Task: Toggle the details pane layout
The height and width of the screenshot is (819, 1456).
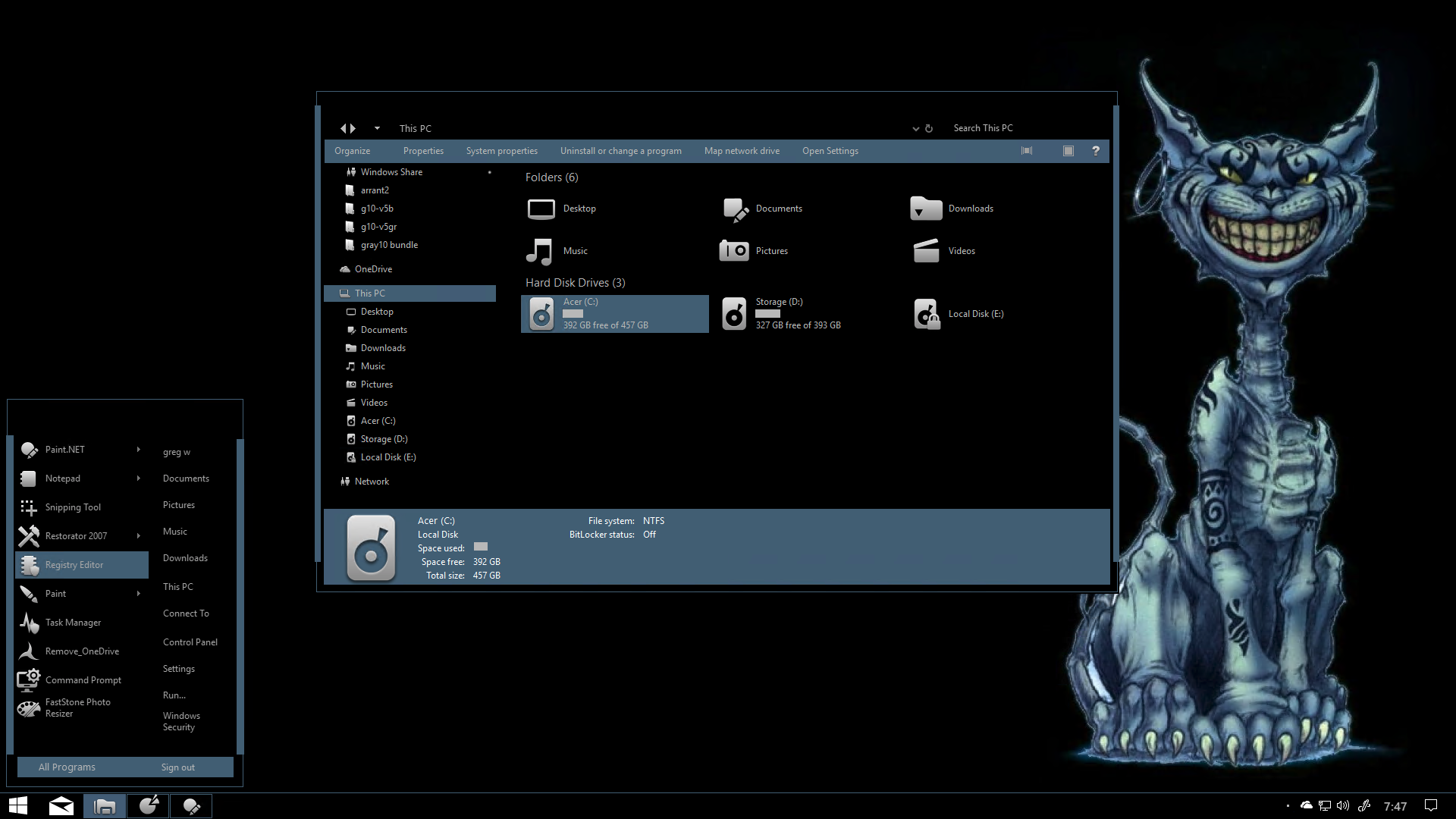Action: click(x=1027, y=150)
